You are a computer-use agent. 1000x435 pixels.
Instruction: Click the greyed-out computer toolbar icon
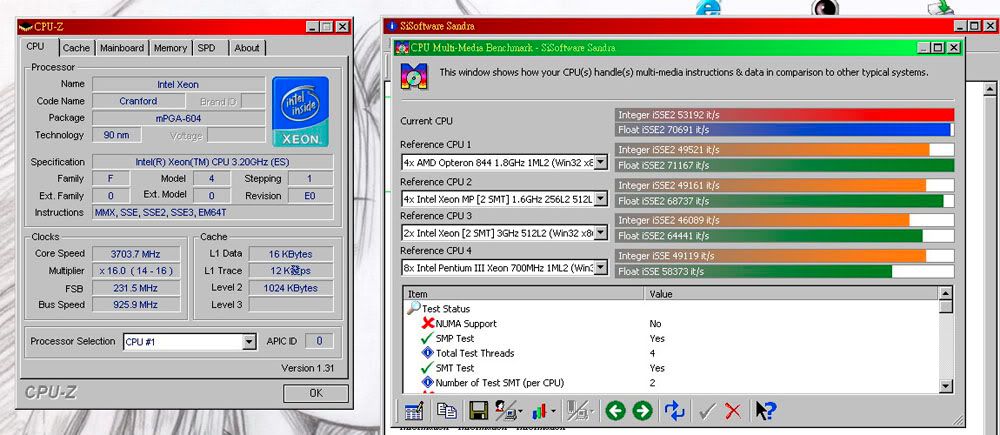[x=577, y=411]
